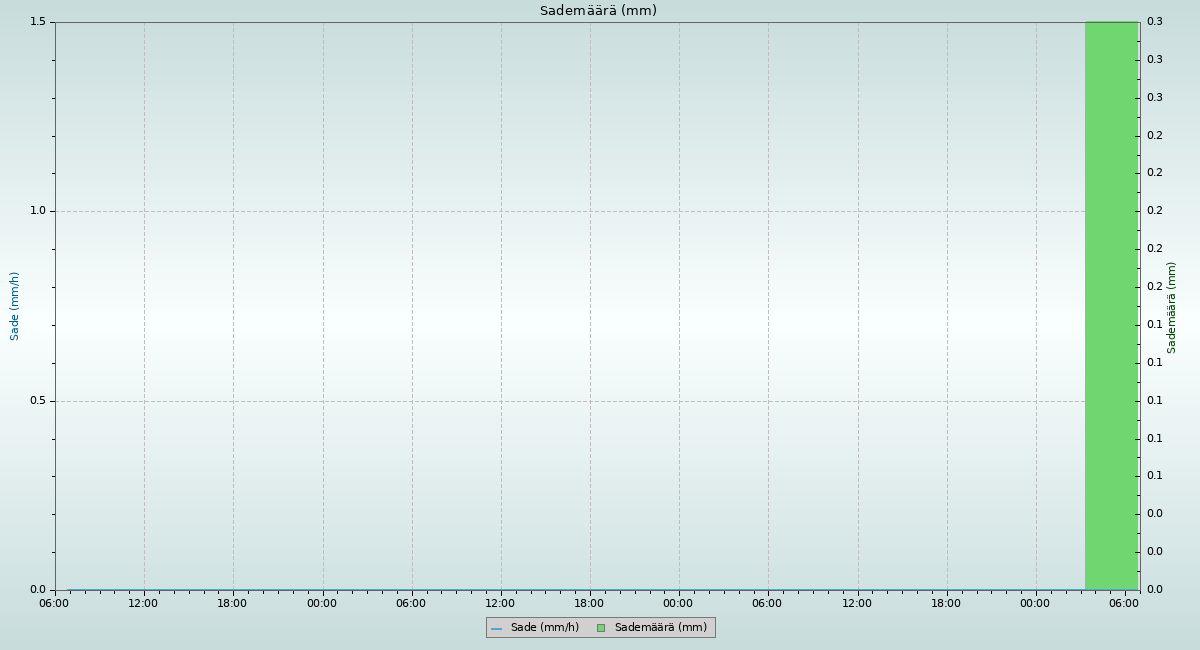The height and width of the screenshot is (650, 1200).
Task: Click the 1.0 tick on left axis
Action: tap(38, 211)
